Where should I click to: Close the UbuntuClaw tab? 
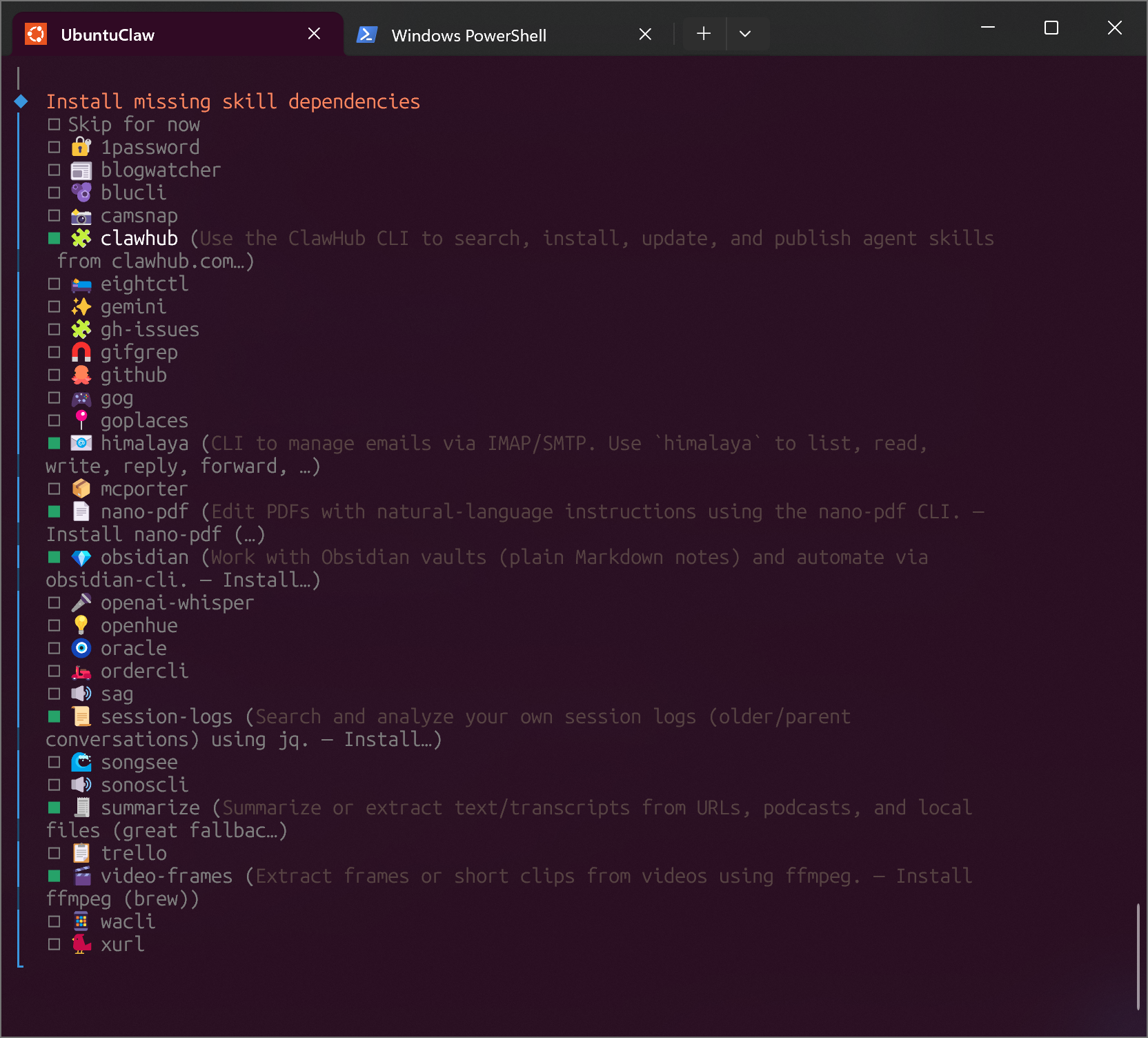(314, 34)
